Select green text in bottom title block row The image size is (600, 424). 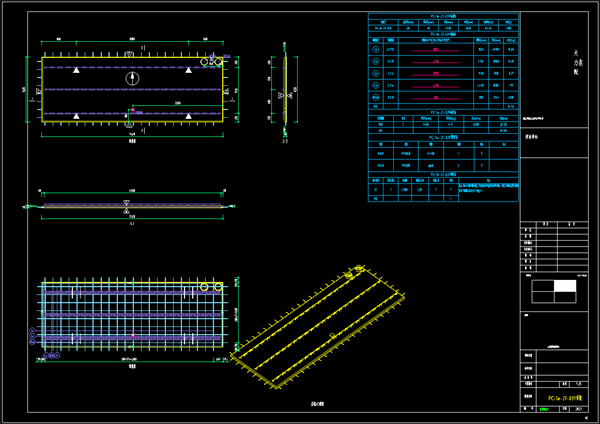pos(544,409)
